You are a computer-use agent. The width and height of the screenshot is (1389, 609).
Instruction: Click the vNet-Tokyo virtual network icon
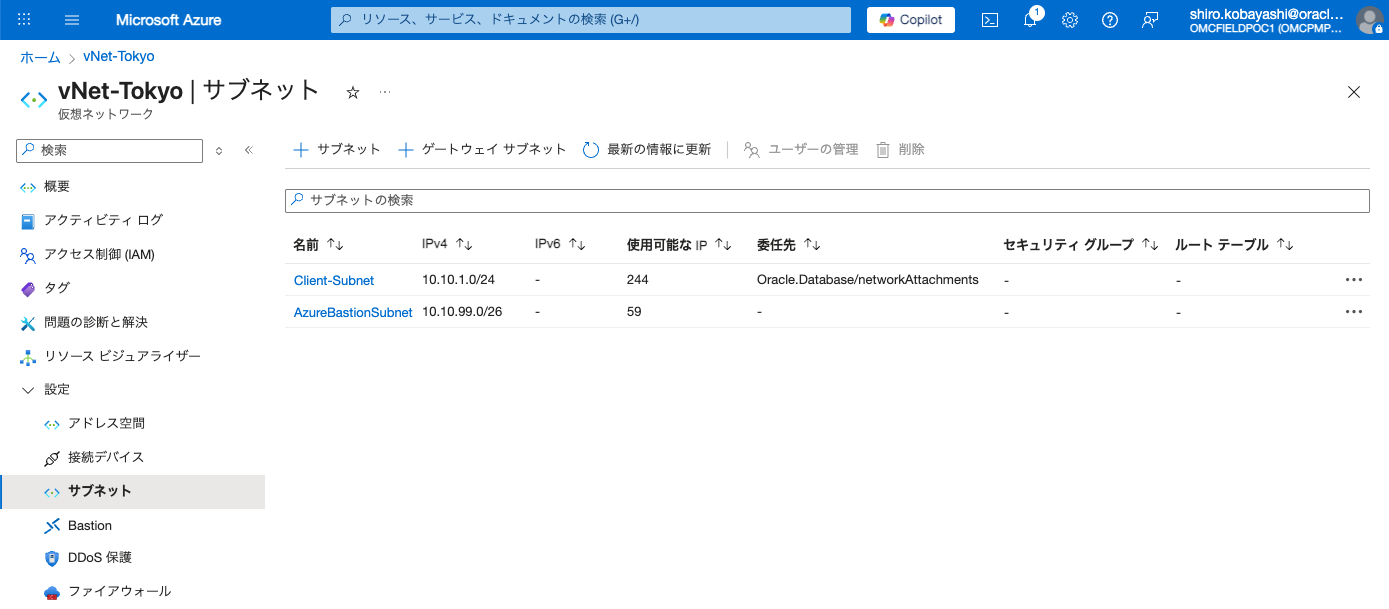click(x=34, y=100)
